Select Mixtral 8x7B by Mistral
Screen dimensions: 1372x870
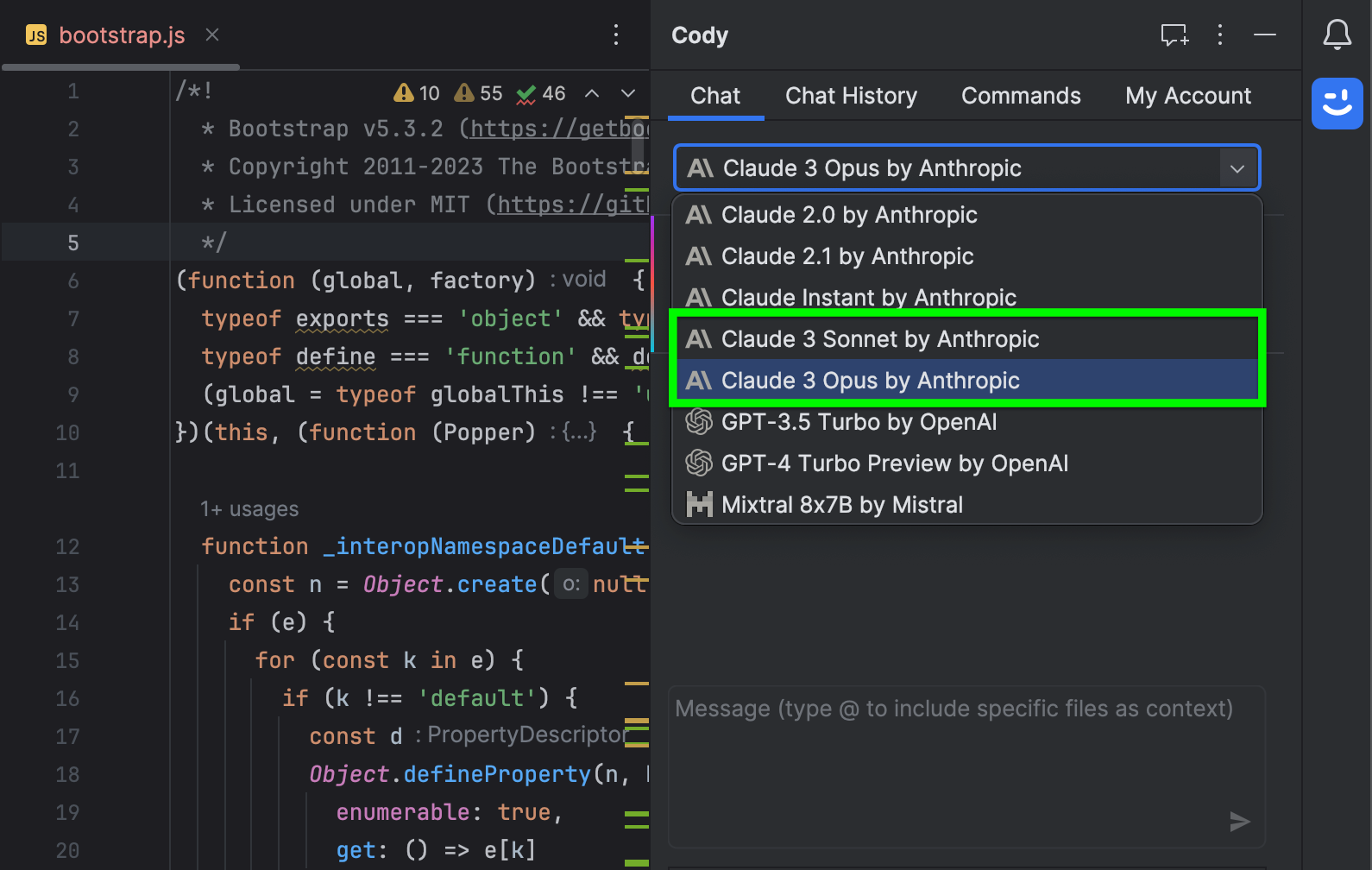(x=966, y=505)
